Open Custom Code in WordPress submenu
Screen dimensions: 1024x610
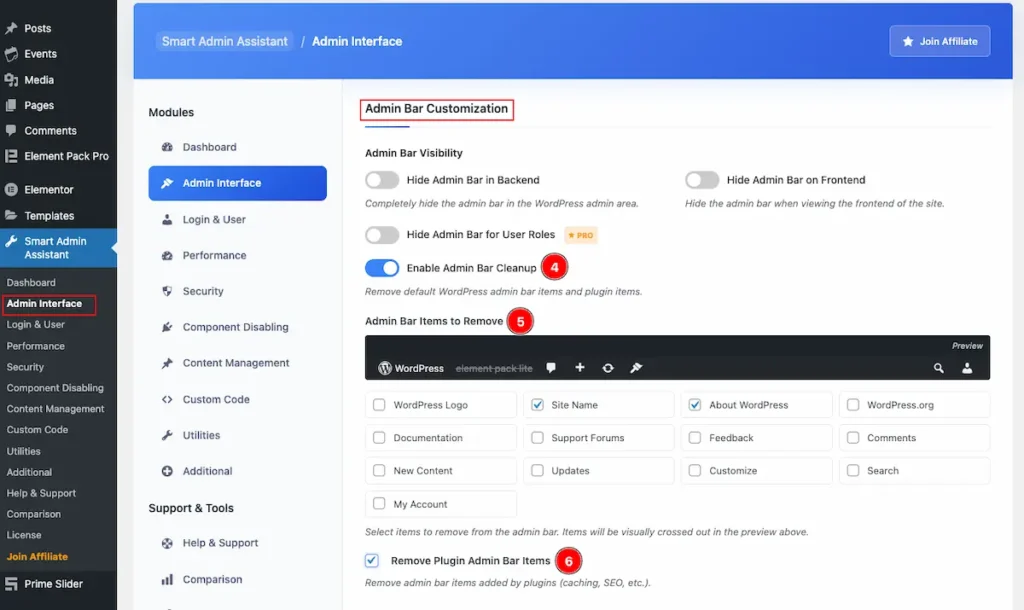point(37,430)
